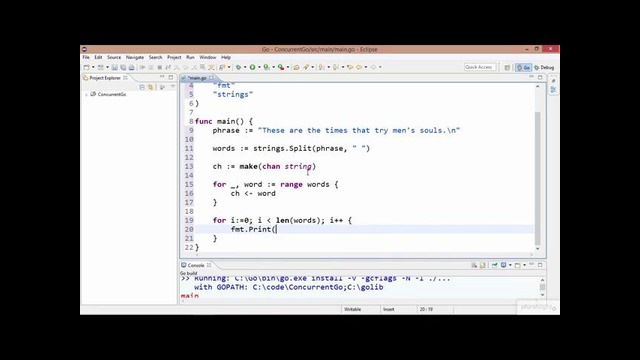Image resolution: width=640 pixels, height=360 pixels.
Task: Open the File menu
Action: [x=86, y=58]
